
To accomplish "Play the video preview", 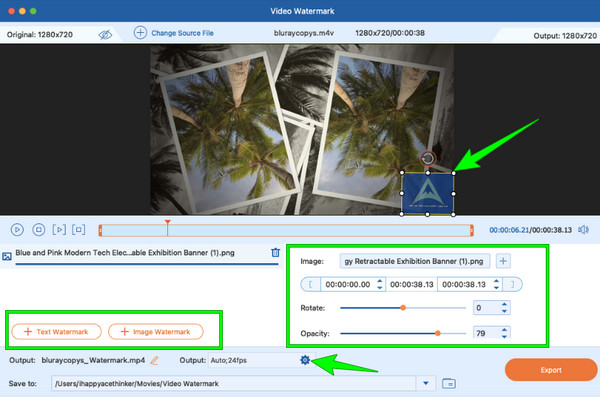I will (17, 230).
